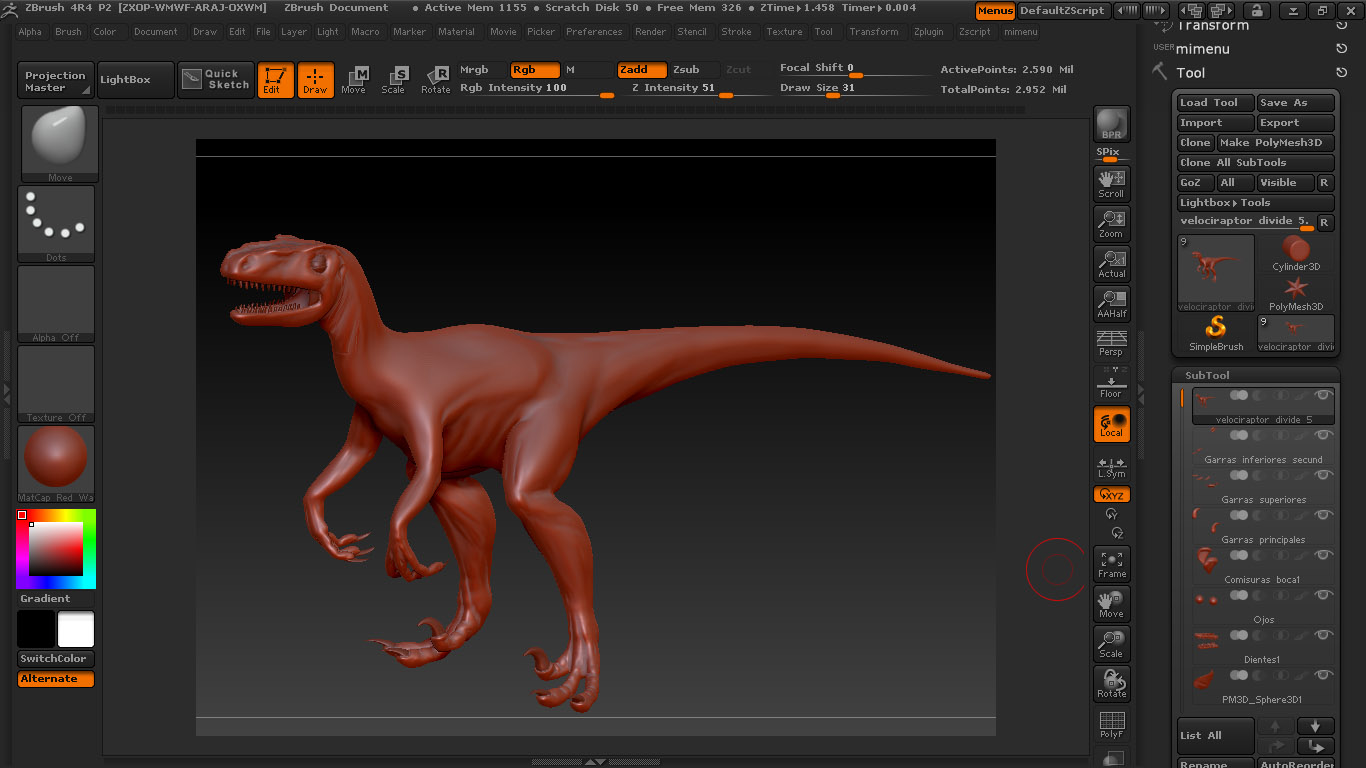The height and width of the screenshot is (768, 1366).
Task: Render with the BPR button
Action: 1111,124
